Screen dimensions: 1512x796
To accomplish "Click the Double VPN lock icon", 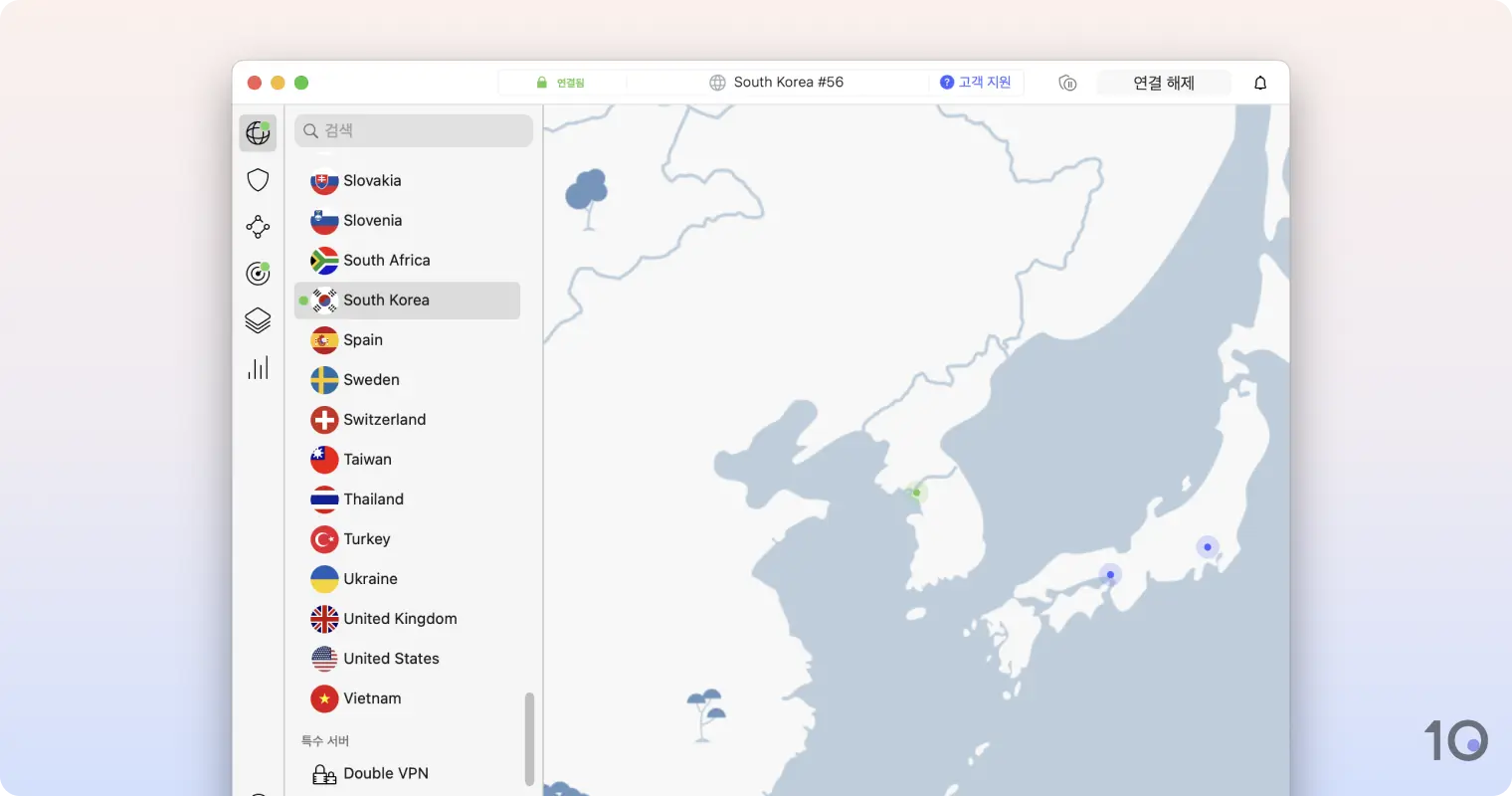I will pyautogui.click(x=324, y=774).
